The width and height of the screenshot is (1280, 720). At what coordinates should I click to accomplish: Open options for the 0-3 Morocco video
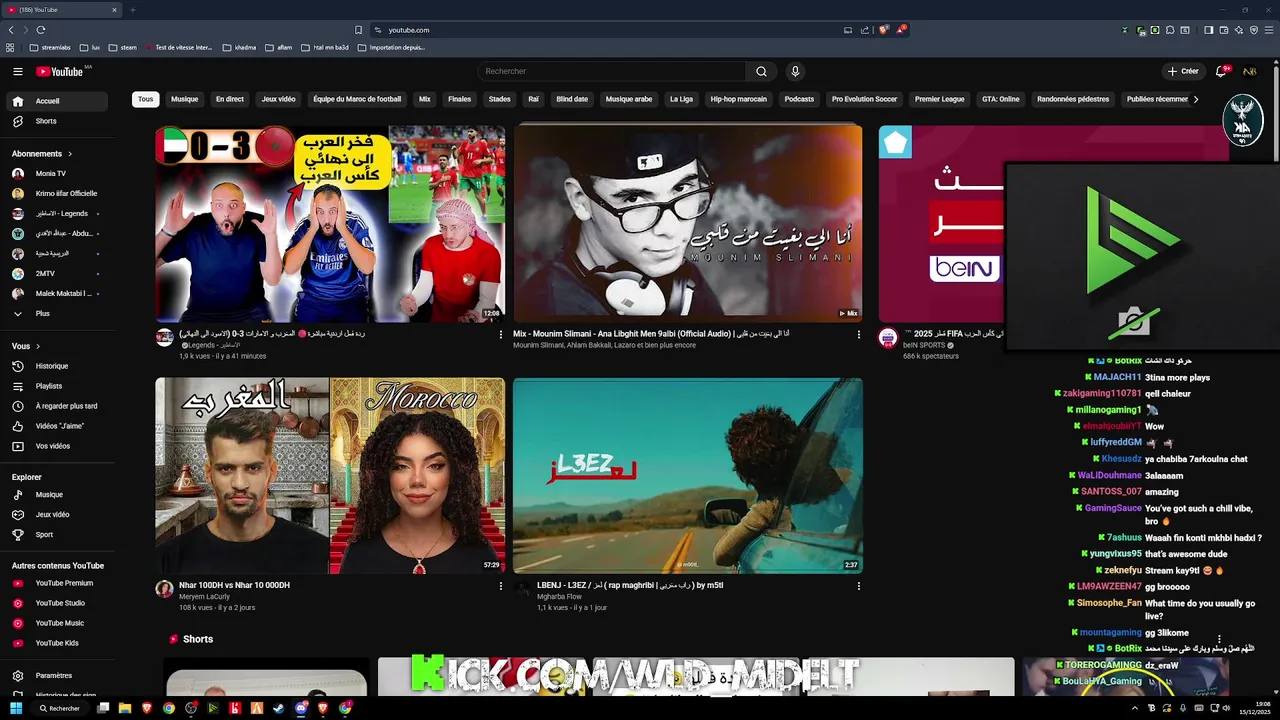[501, 335]
